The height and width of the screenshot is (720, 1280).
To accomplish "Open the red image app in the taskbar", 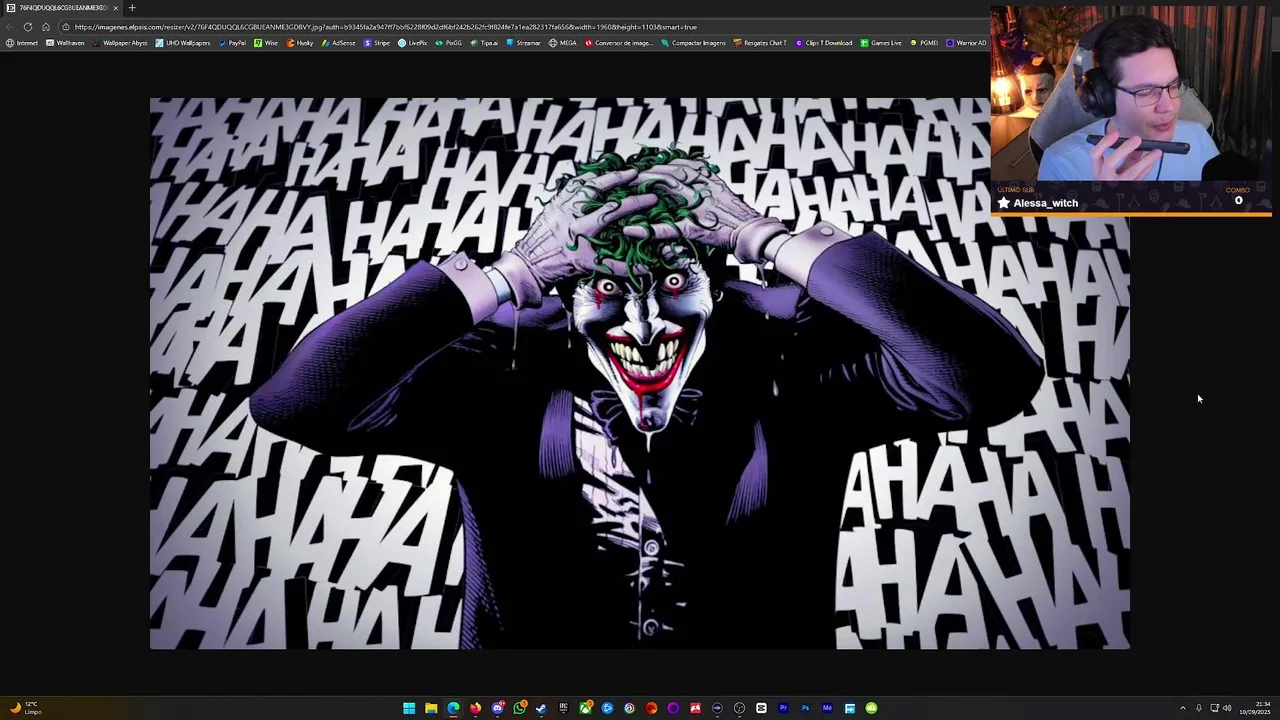I will pyautogui.click(x=695, y=708).
